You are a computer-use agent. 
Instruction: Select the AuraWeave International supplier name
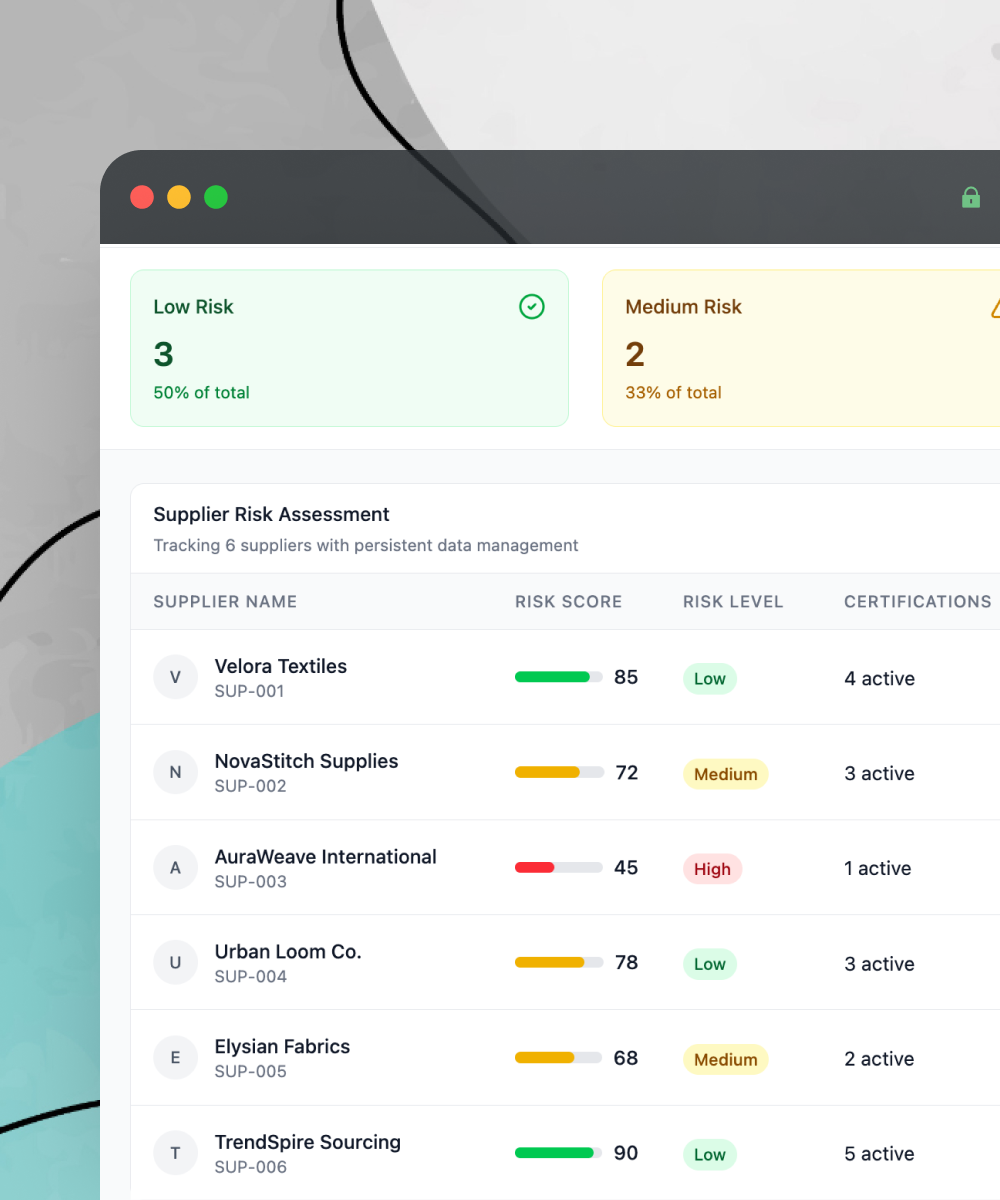point(326,857)
